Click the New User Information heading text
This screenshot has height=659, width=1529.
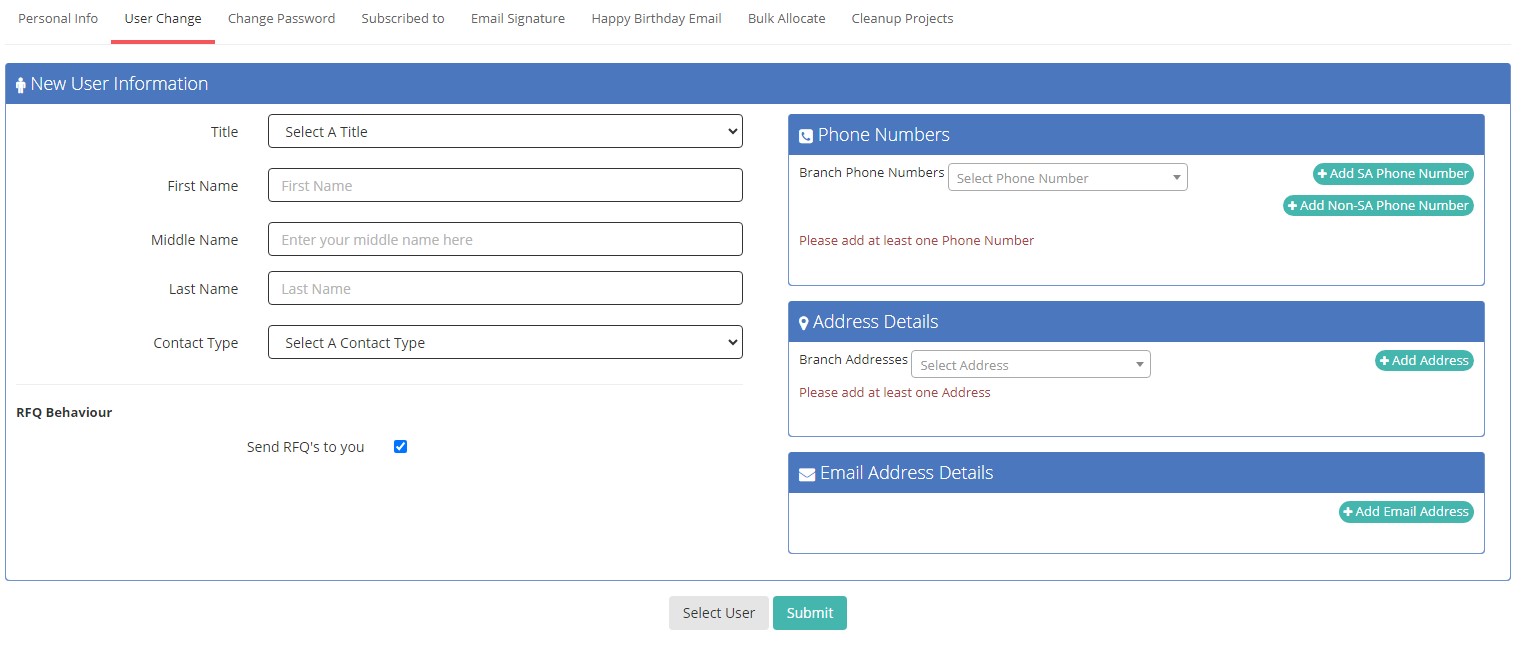click(x=119, y=84)
